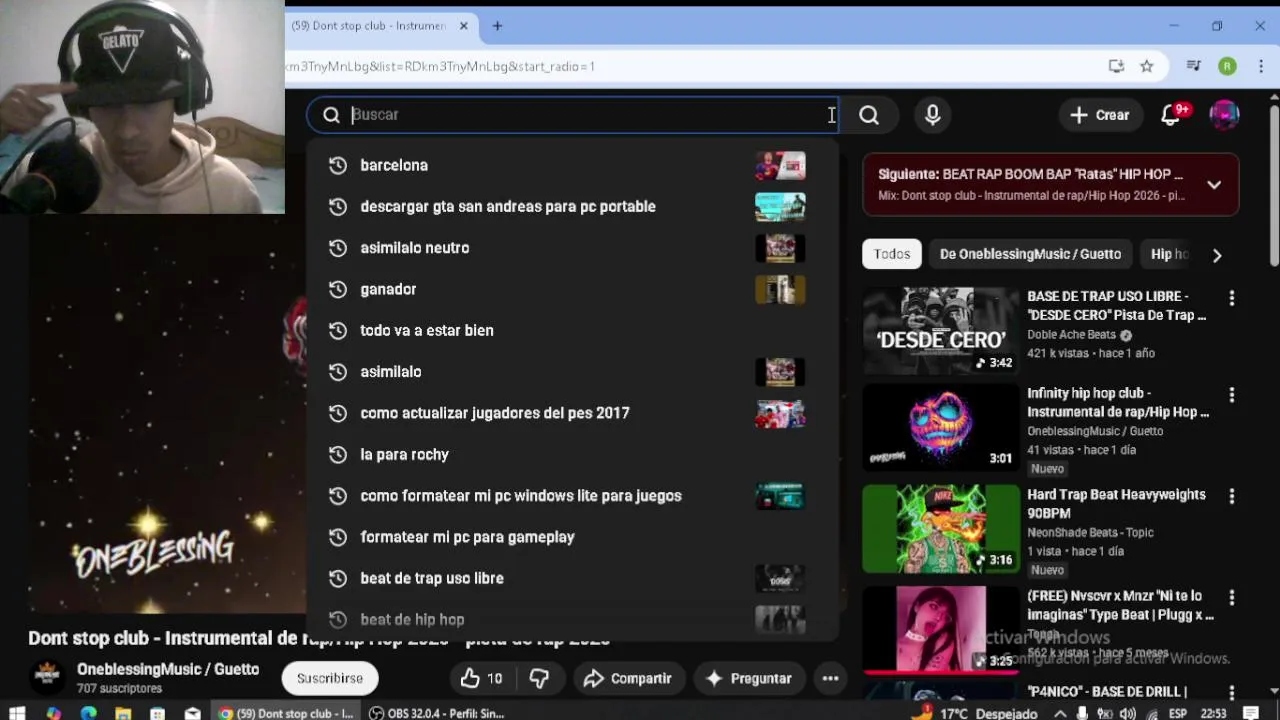Close the 'Dont stop club' browser tab
Image resolution: width=1280 pixels, height=720 pixels.
(463, 26)
